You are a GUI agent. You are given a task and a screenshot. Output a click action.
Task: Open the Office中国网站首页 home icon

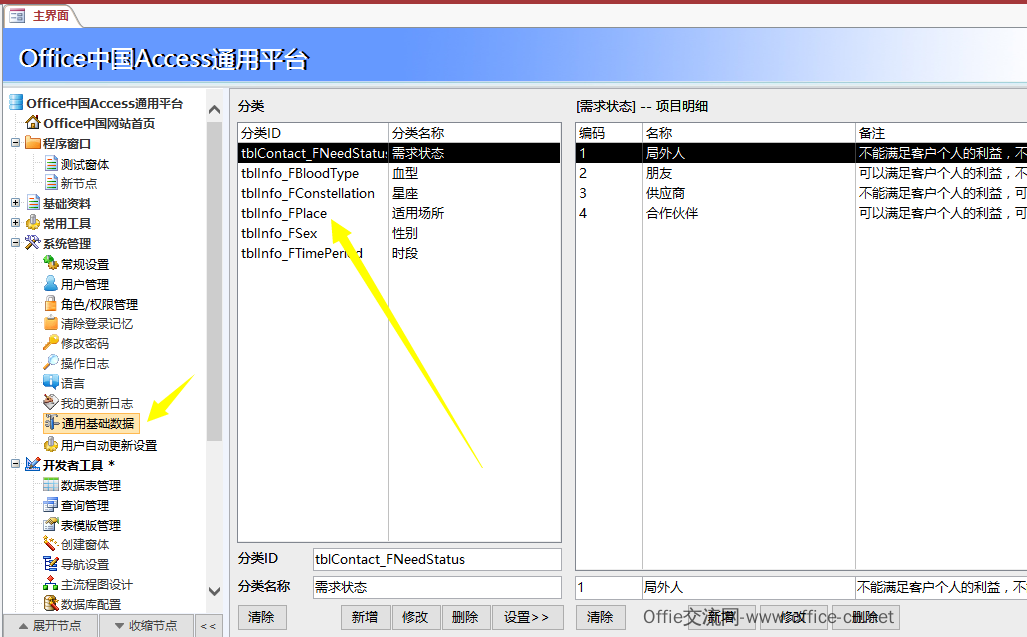[x=33, y=122]
